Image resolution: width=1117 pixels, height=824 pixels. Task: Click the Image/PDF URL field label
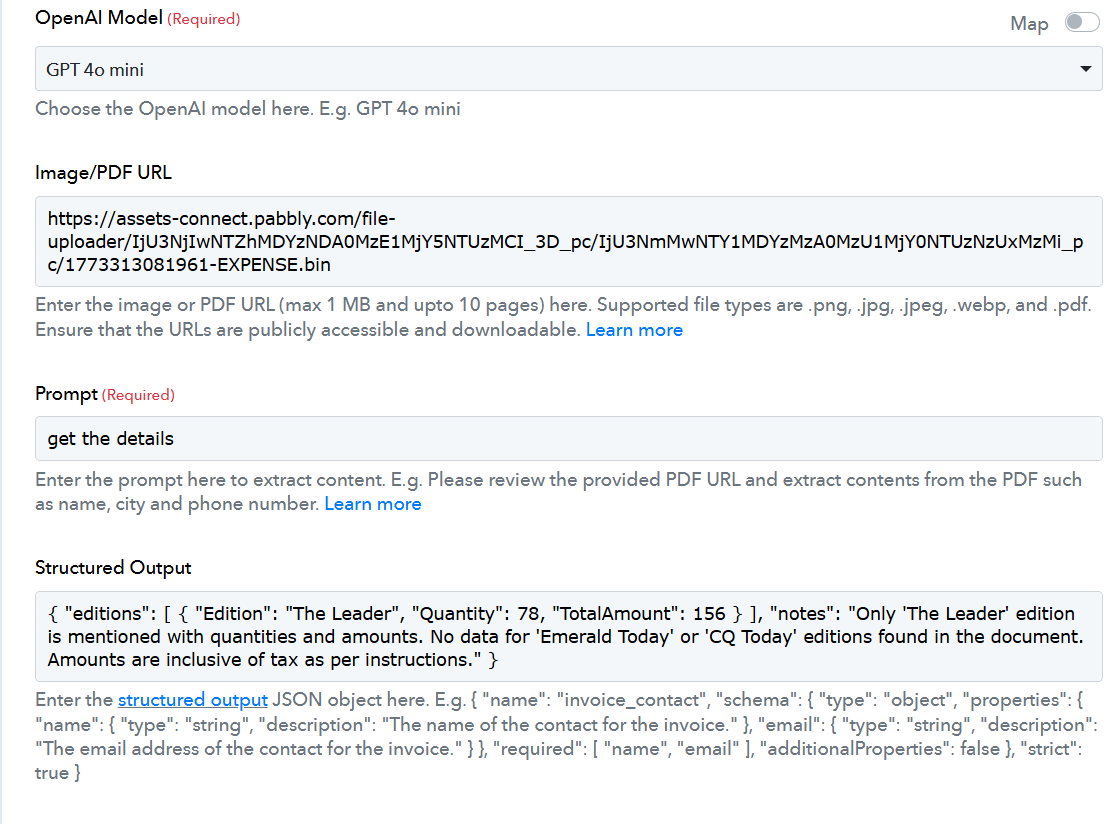tap(103, 172)
